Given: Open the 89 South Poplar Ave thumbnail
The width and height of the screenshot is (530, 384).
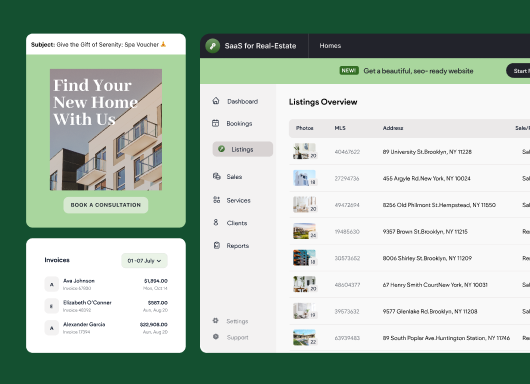Looking at the screenshot, I should (x=305, y=337).
